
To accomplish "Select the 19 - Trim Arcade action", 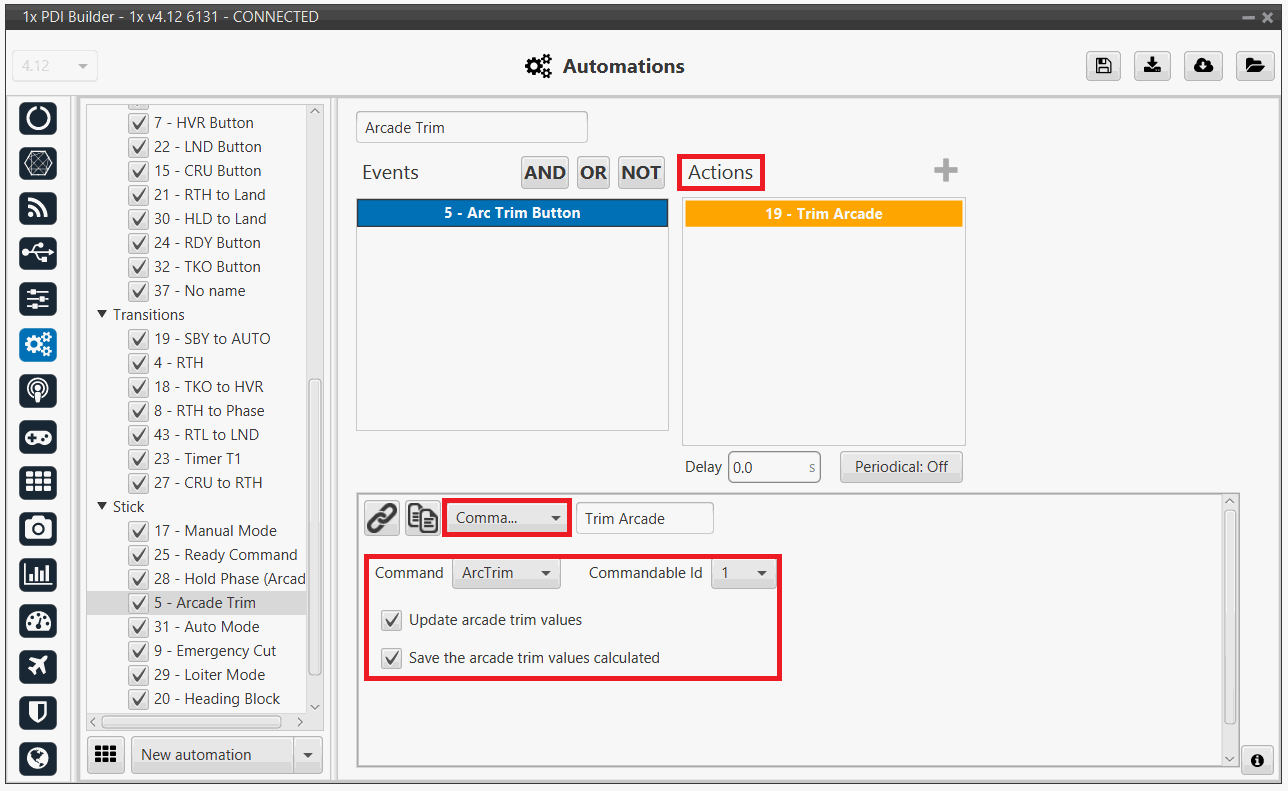I will (823, 214).
